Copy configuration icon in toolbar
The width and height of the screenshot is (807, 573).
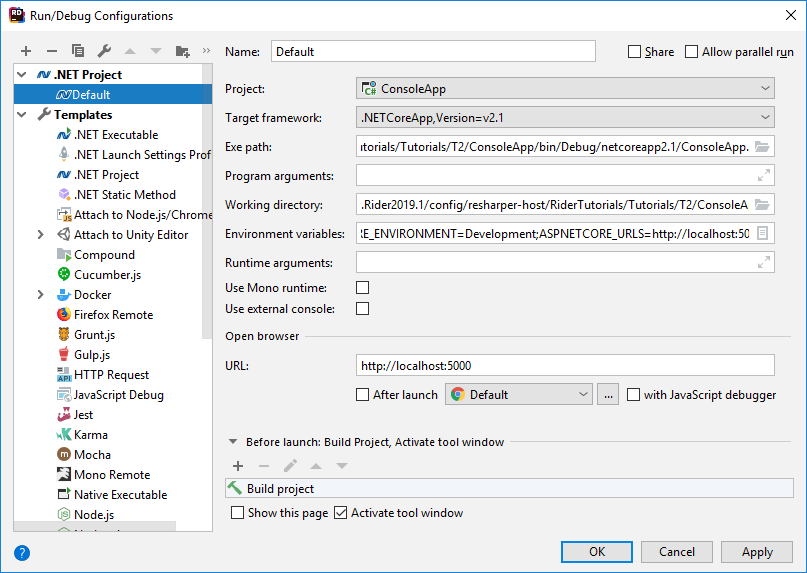point(78,51)
